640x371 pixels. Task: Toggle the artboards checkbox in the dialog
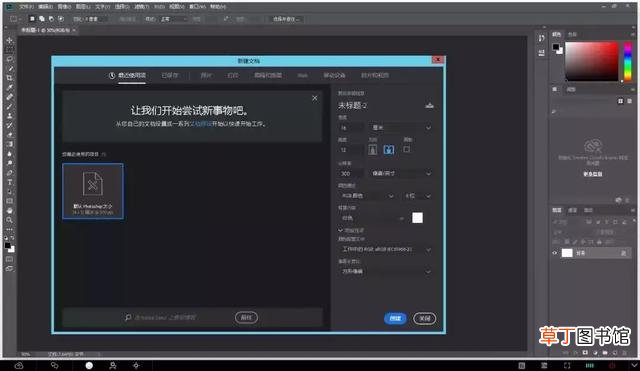407,149
